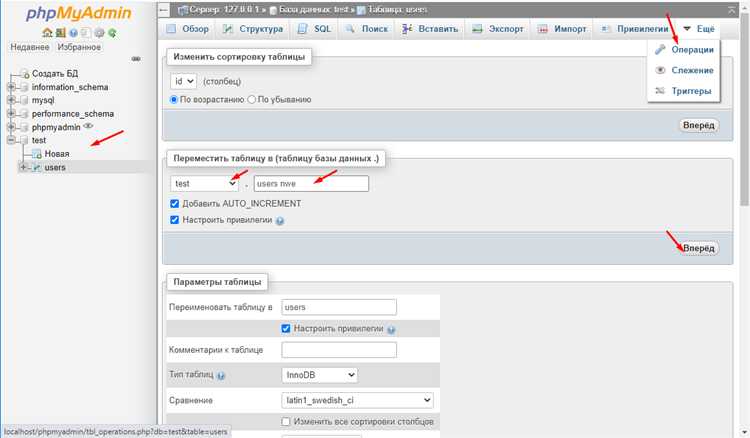750x438 pixels.
Task: Click Вперёд in sort table section
Action: [x=698, y=125]
